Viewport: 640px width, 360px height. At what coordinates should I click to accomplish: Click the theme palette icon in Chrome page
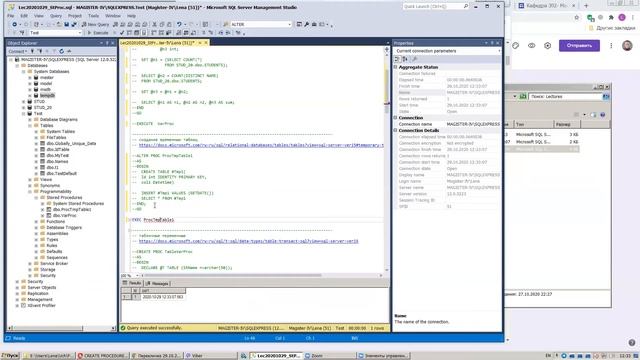point(516,46)
